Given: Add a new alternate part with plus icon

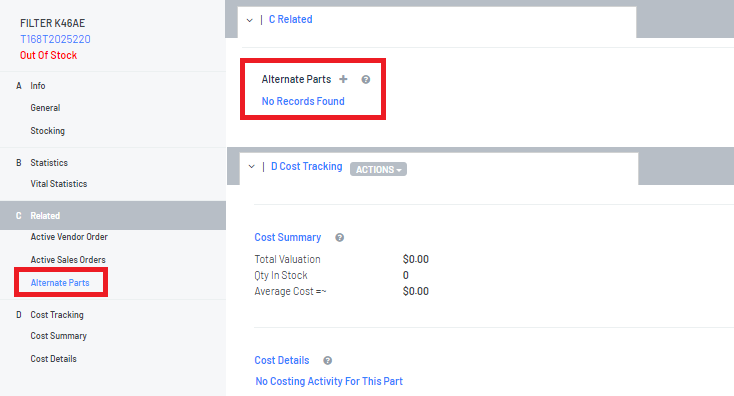Looking at the screenshot, I should [343, 79].
